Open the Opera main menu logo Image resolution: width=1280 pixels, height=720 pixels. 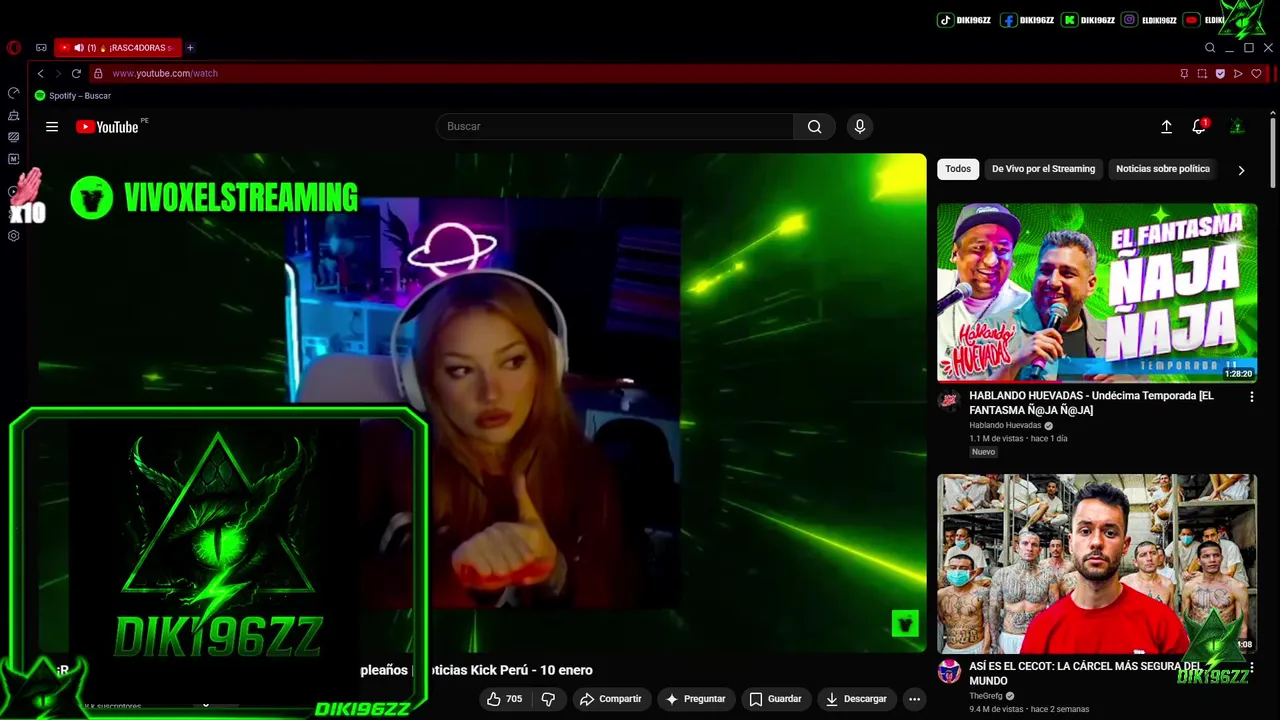(x=13, y=47)
